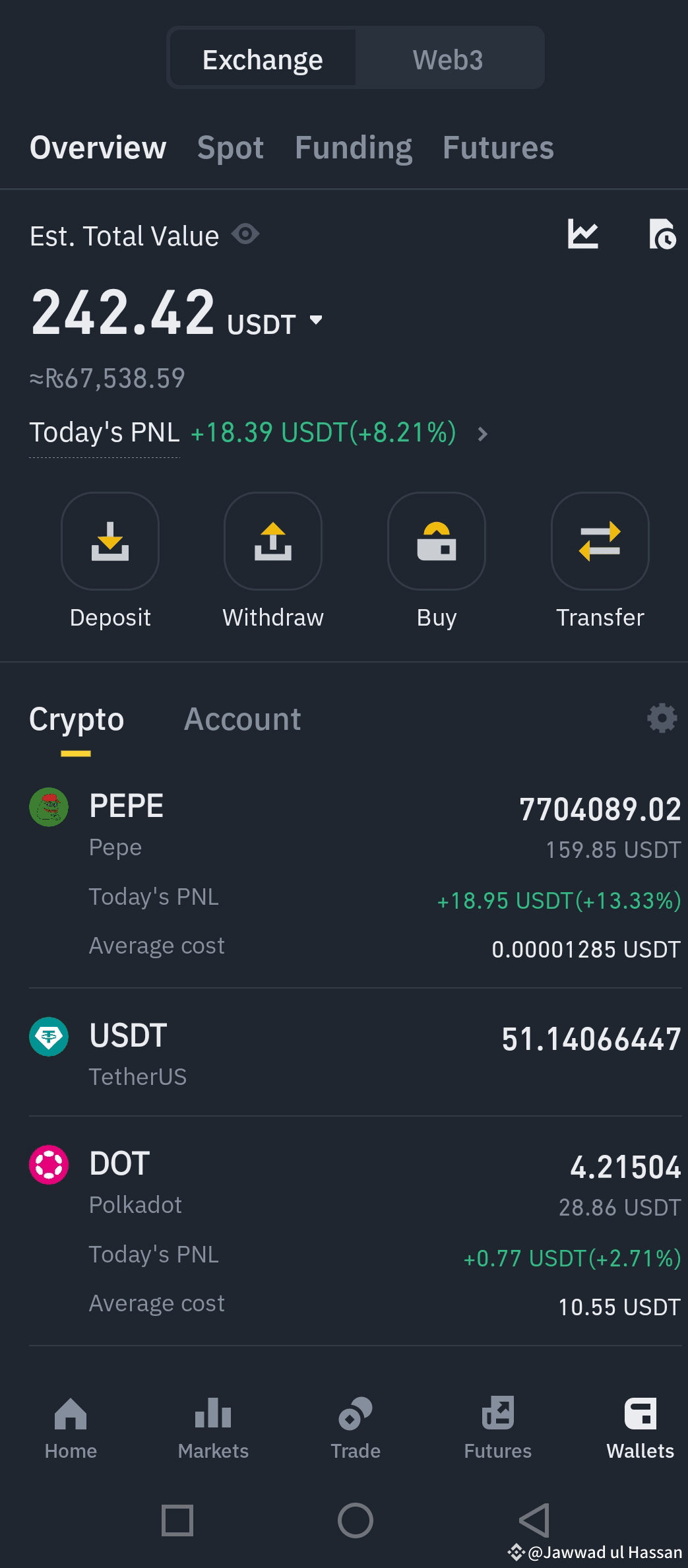688x1568 pixels.
Task: Tap the Deposit icon
Action: click(x=110, y=540)
